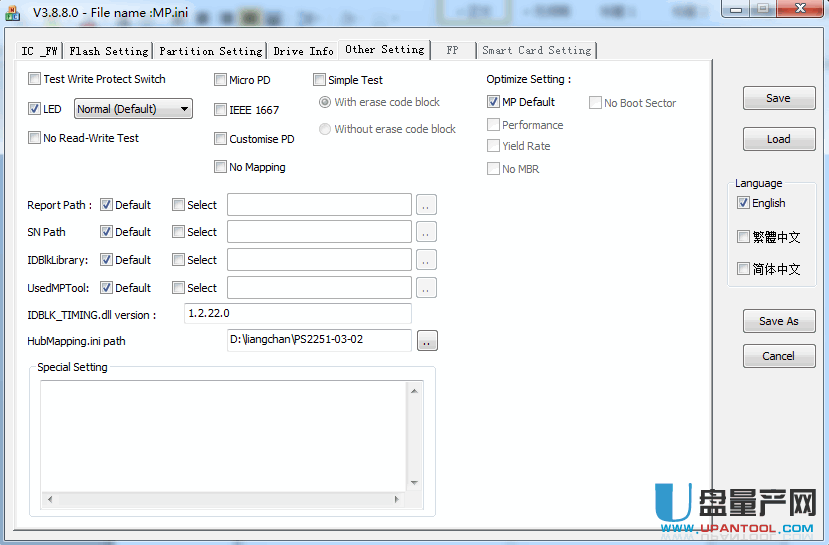829x545 pixels.
Task: Select 简体中文 language checkbox
Action: coord(743,269)
